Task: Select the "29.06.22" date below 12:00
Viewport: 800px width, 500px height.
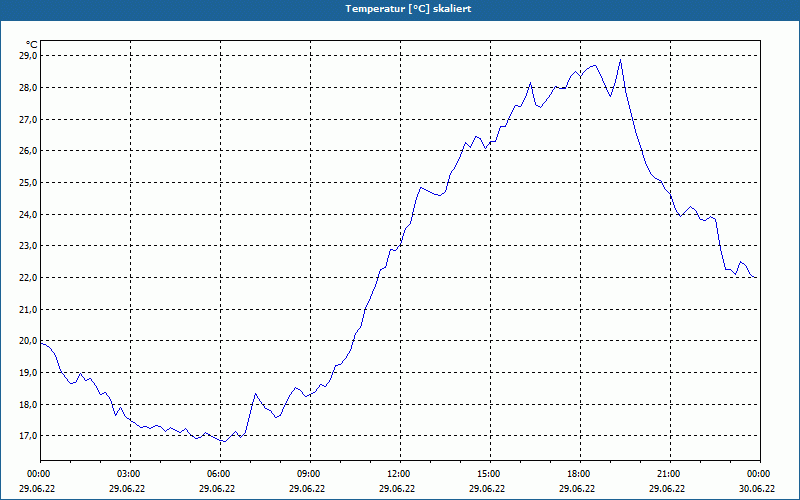Action: click(x=397, y=489)
